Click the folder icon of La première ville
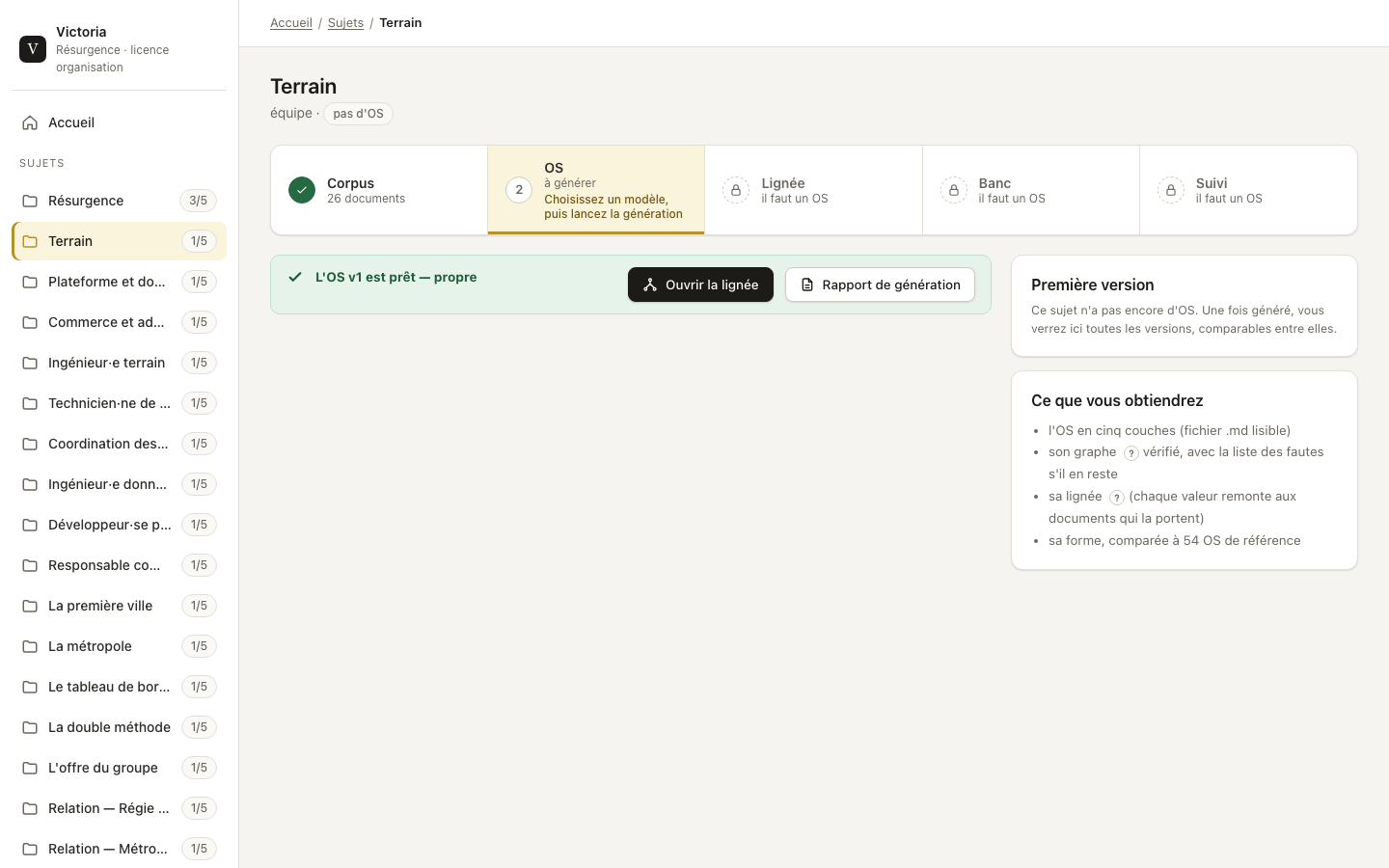Viewport: 1389px width, 868px height. click(x=30, y=606)
